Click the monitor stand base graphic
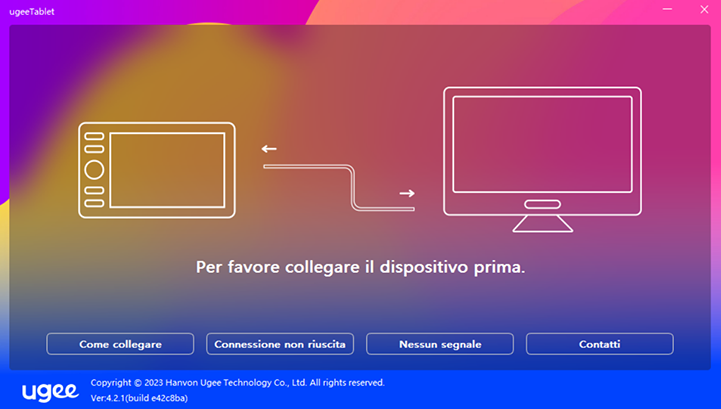 543,224
